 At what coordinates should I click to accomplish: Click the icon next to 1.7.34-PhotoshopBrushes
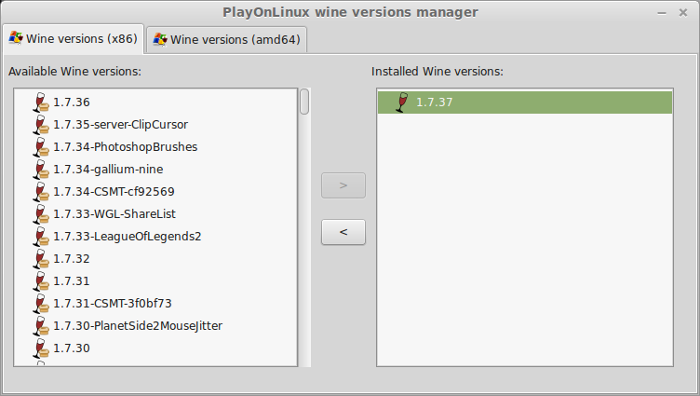(x=41, y=147)
